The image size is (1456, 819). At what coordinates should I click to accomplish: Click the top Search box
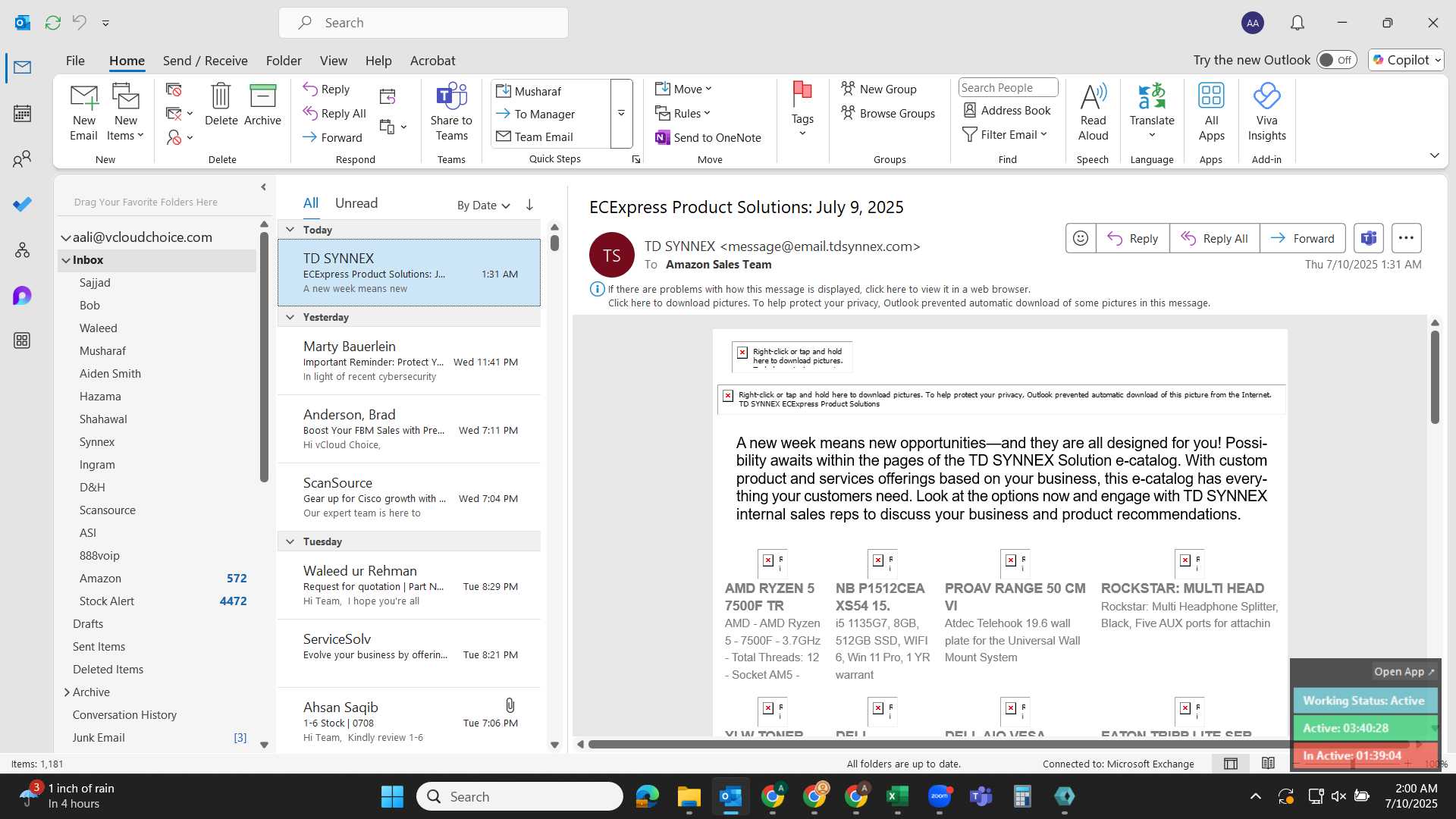click(423, 23)
